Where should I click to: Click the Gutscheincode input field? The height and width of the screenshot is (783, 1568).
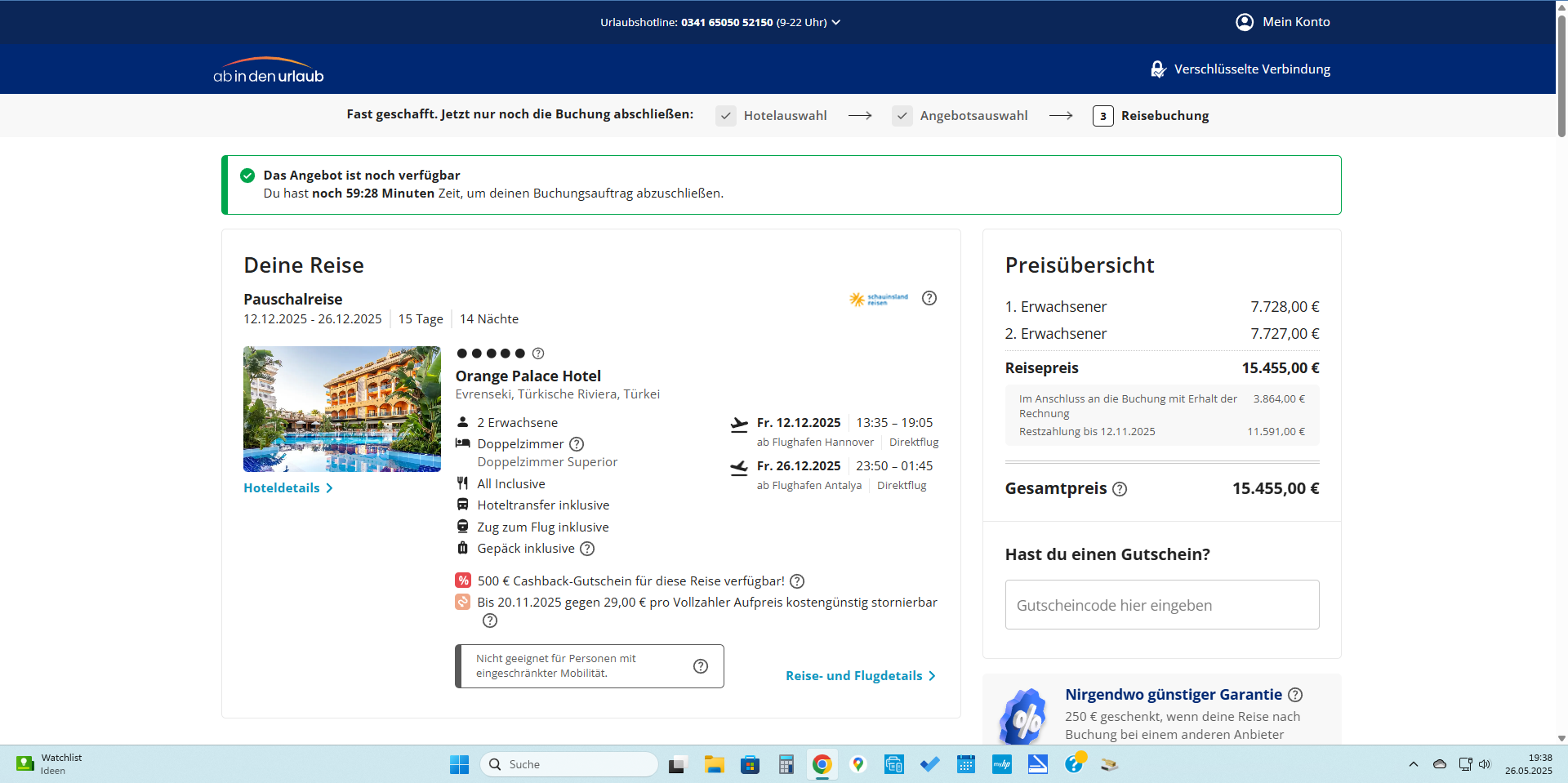point(1161,605)
